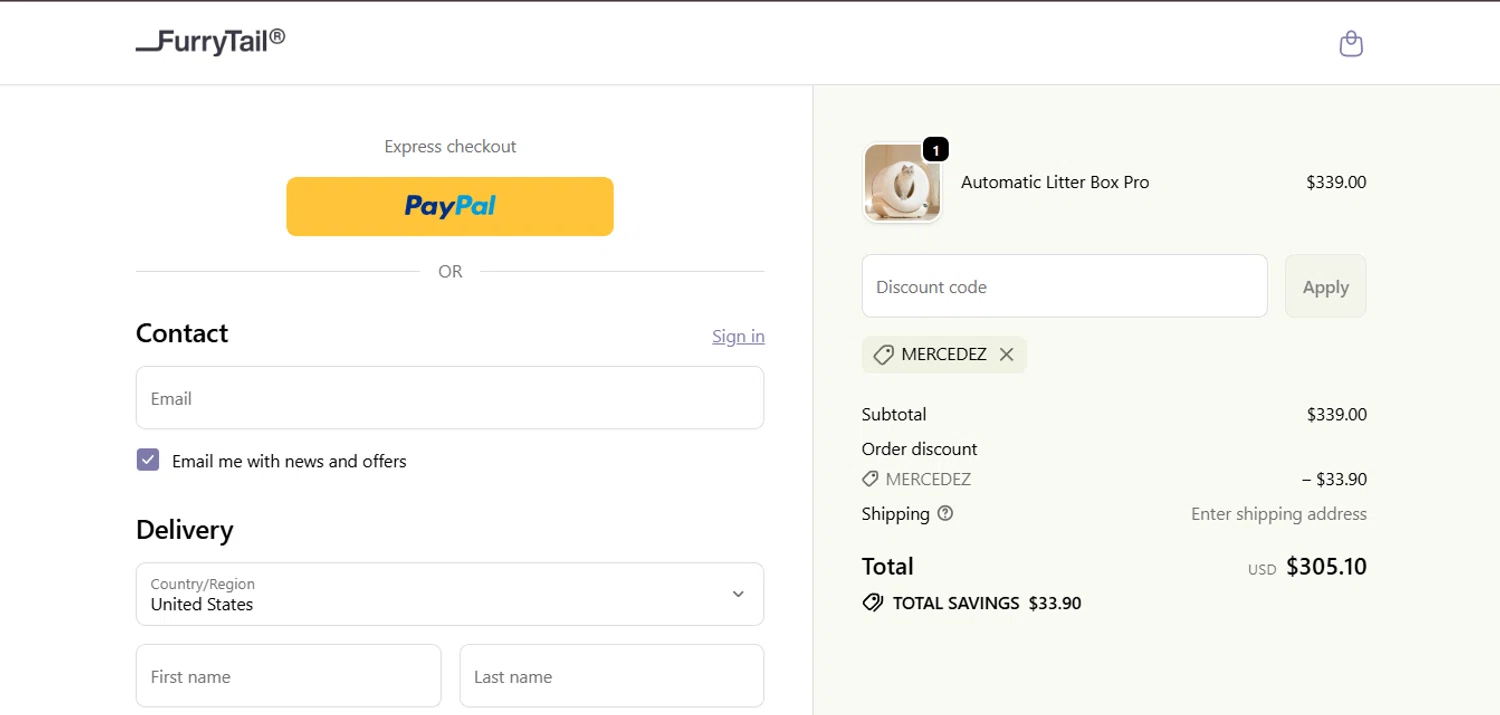
Task: Click the FurryTail logo
Action: [x=211, y=41]
